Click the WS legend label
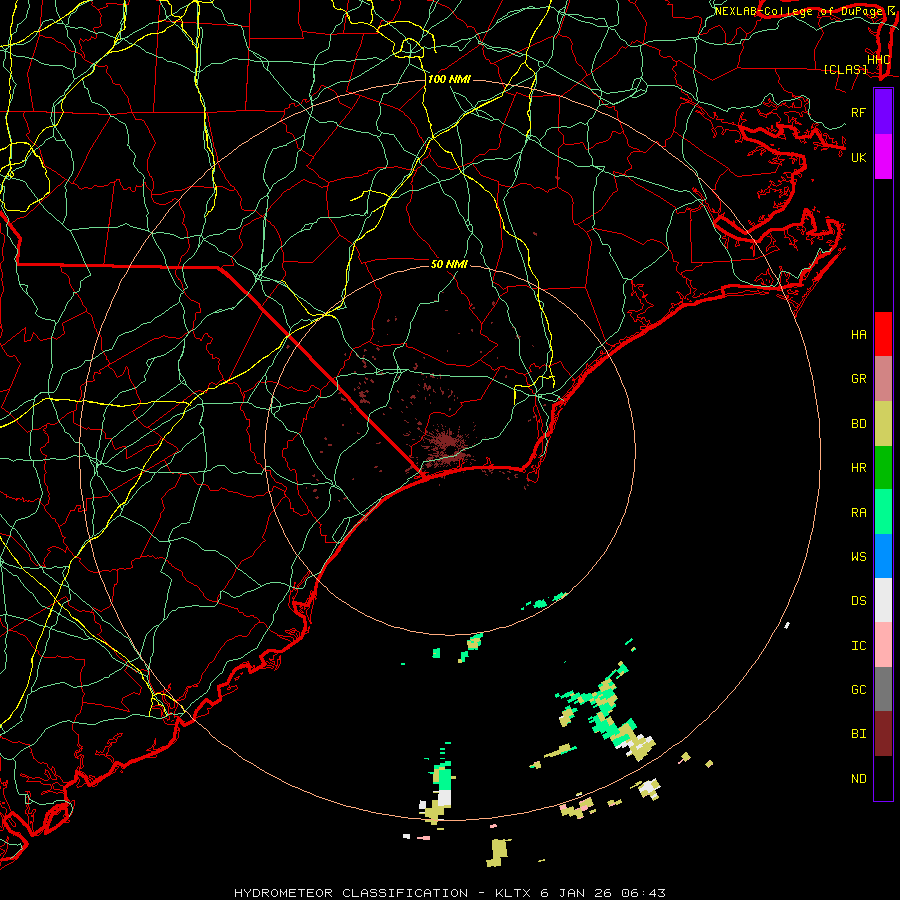This screenshot has height=900, width=900. (858, 557)
